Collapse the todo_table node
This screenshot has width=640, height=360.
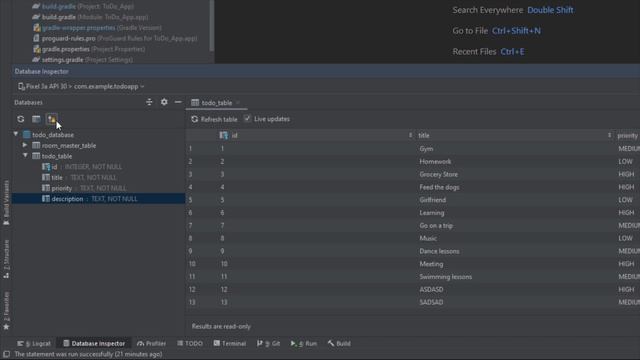coord(25,156)
